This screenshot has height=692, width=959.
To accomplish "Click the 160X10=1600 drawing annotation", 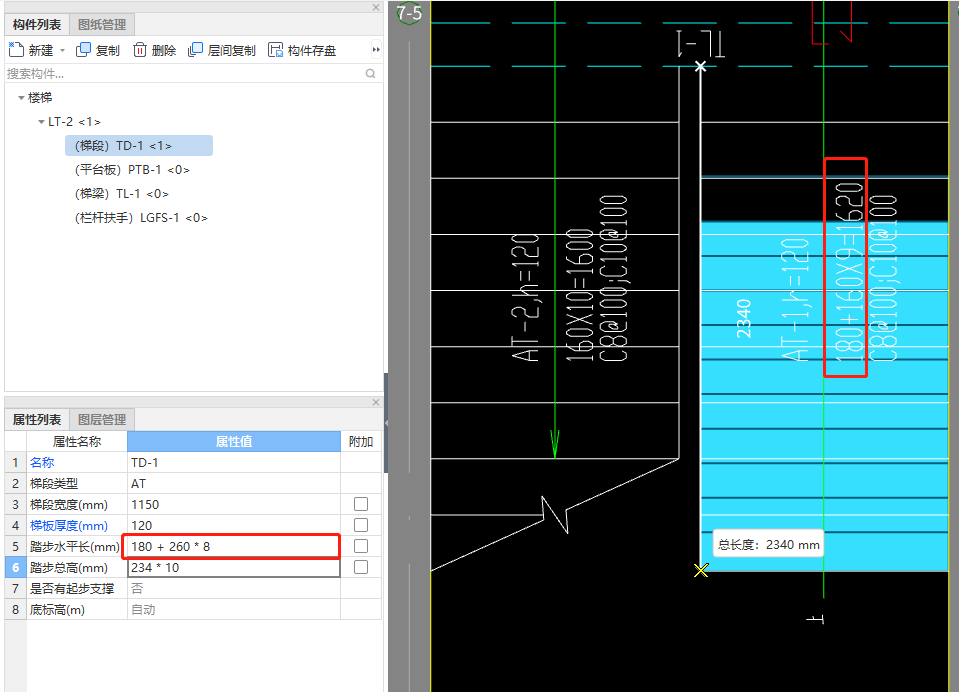I will pyautogui.click(x=579, y=294).
